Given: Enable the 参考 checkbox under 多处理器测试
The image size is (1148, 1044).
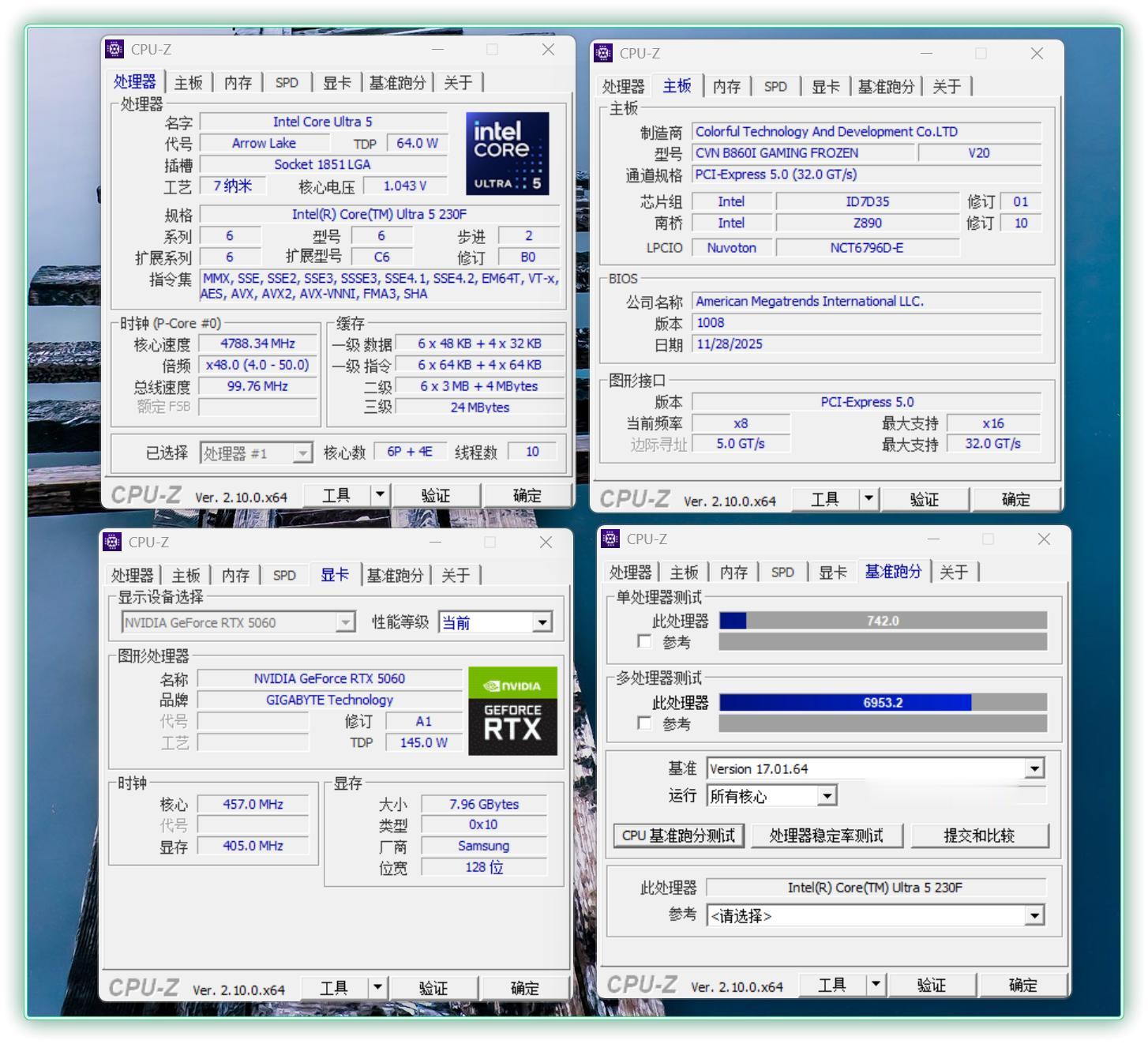Looking at the screenshot, I should pyautogui.click(x=644, y=723).
